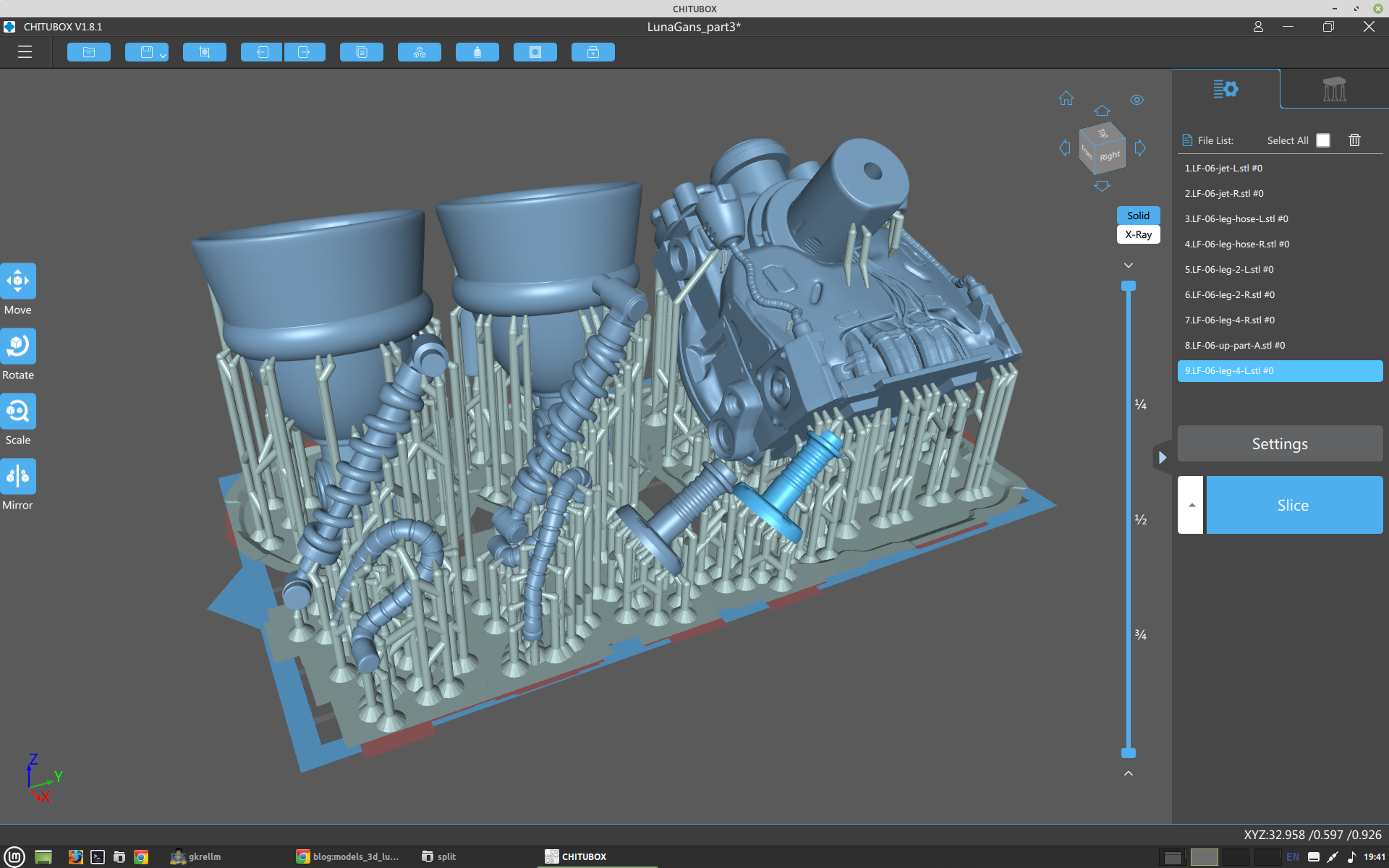
Task: Click the open file folder icon
Action: [89, 52]
